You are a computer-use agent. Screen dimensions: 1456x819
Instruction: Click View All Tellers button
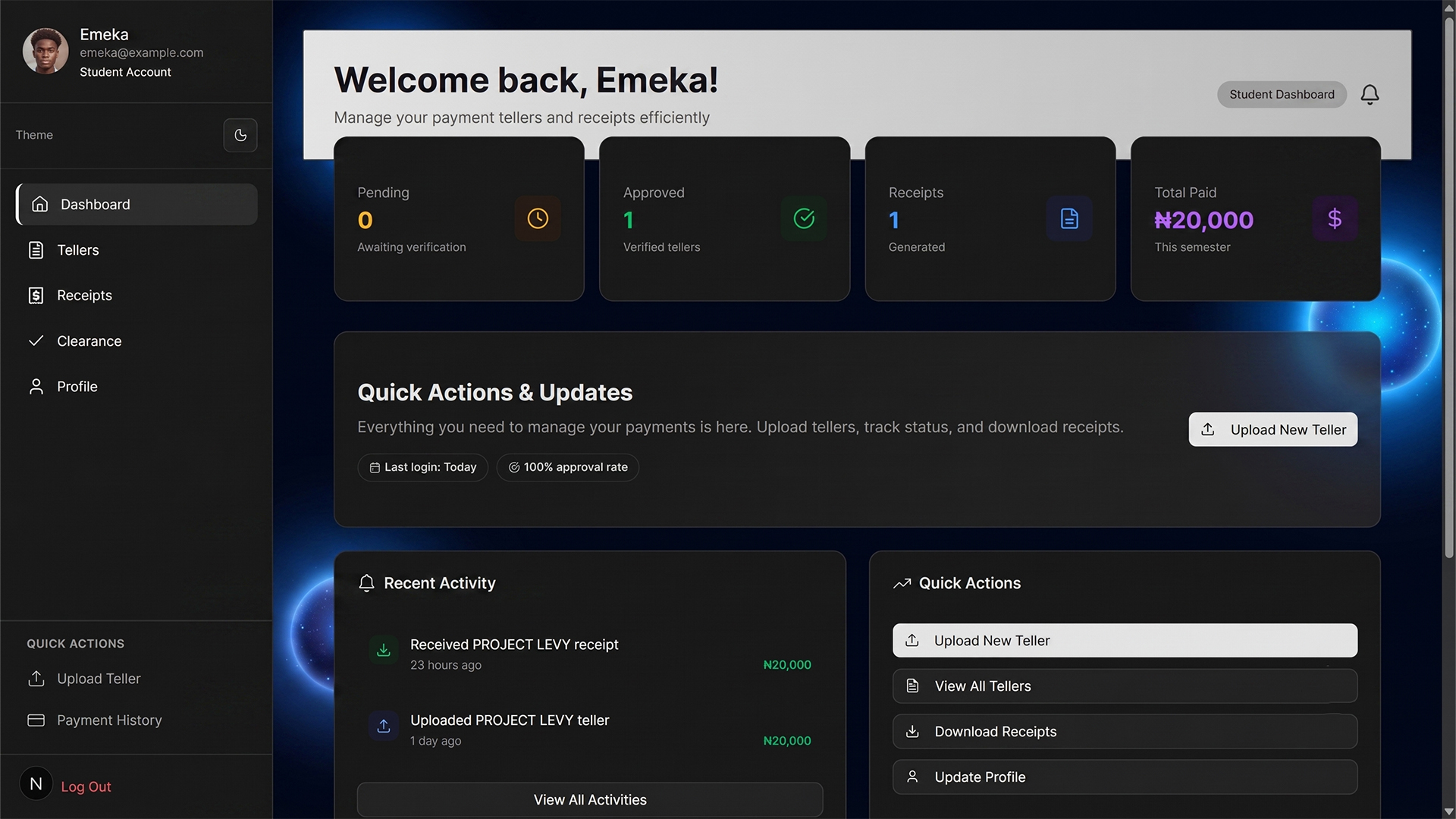tap(1125, 686)
